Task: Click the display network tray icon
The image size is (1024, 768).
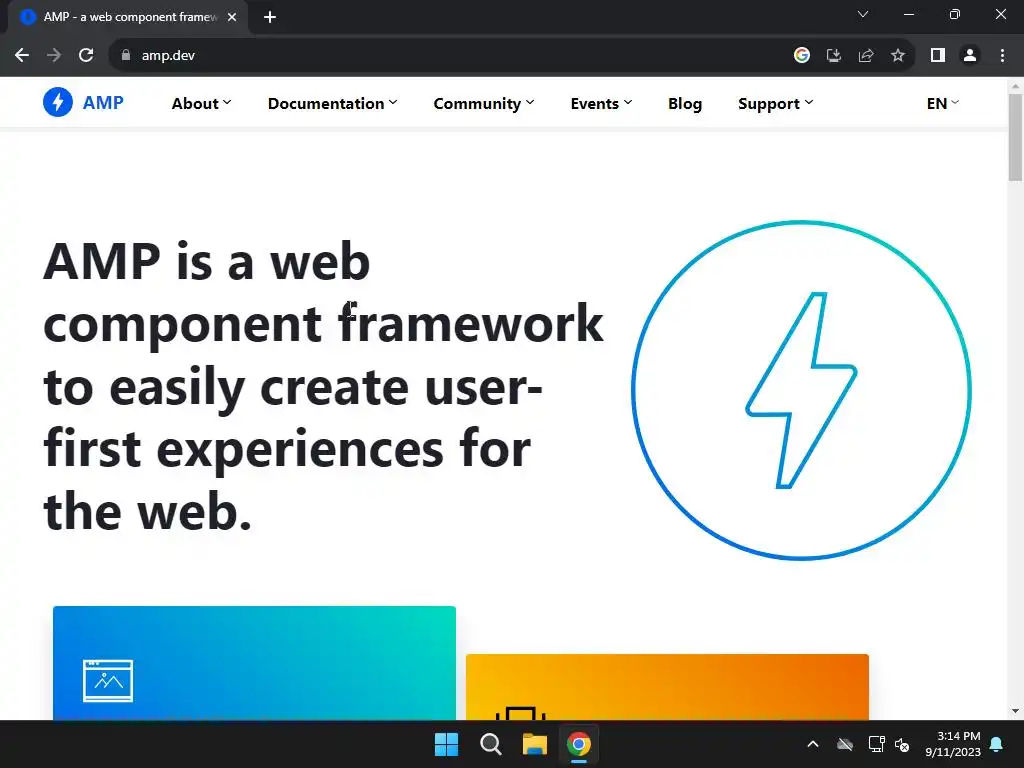Action: tap(876, 744)
